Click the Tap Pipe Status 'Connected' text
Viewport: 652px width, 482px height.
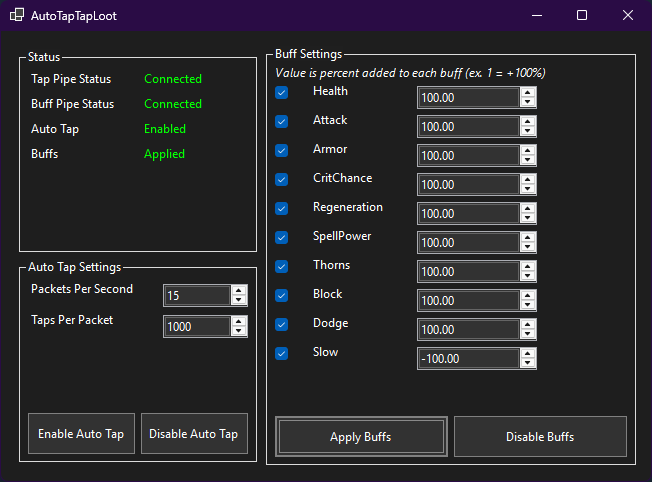pyautogui.click(x=173, y=79)
